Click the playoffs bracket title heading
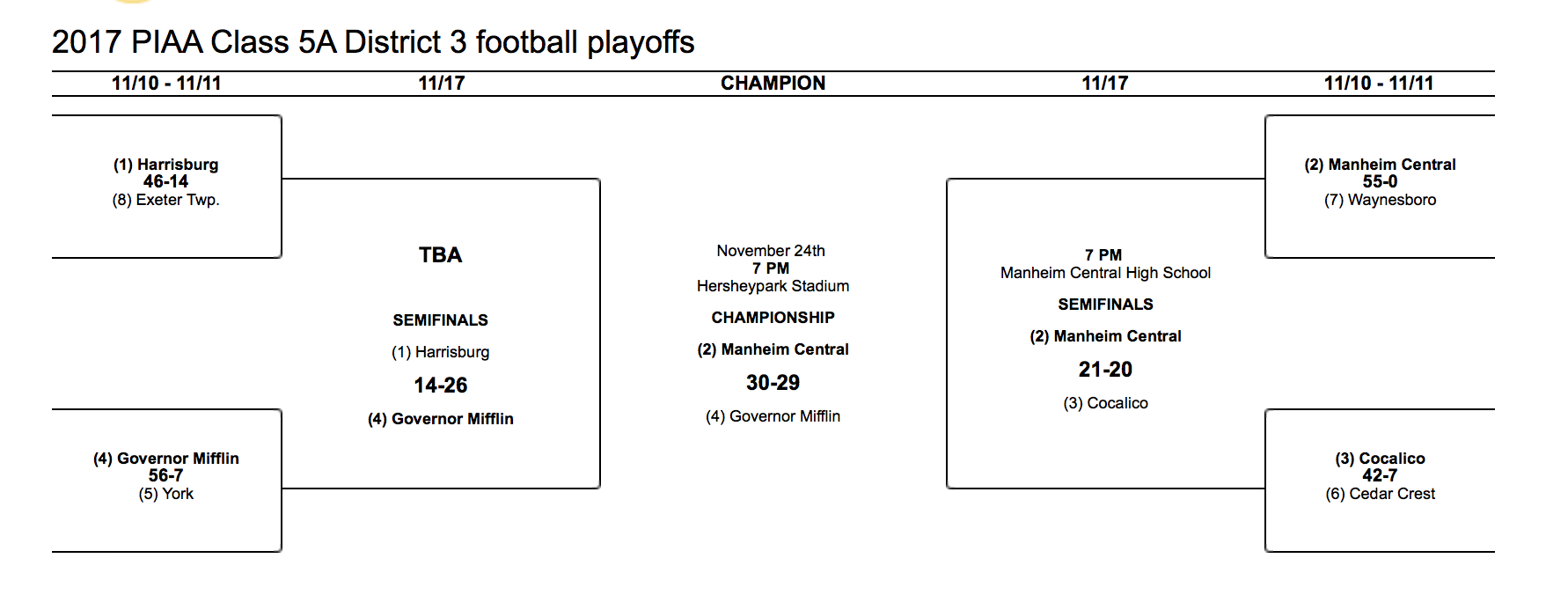Screen dimensions: 1568x595 click(x=373, y=42)
